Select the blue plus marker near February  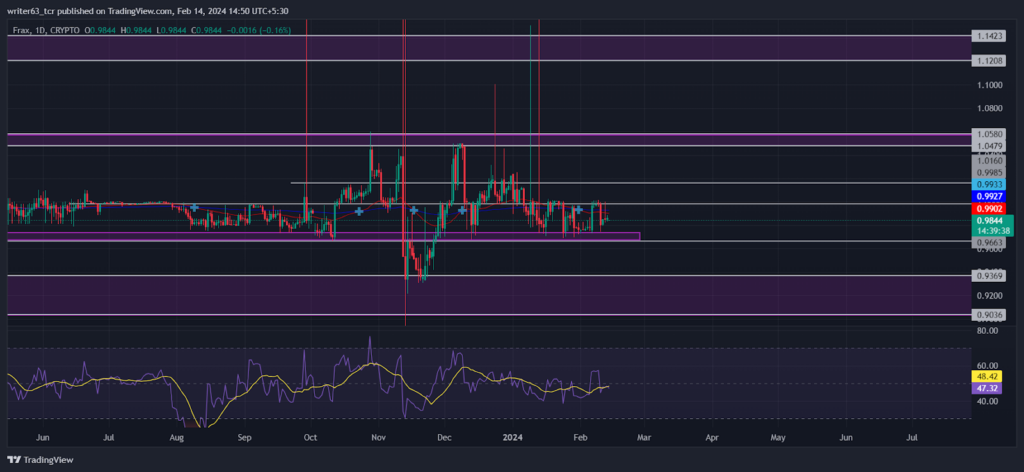[x=579, y=210]
